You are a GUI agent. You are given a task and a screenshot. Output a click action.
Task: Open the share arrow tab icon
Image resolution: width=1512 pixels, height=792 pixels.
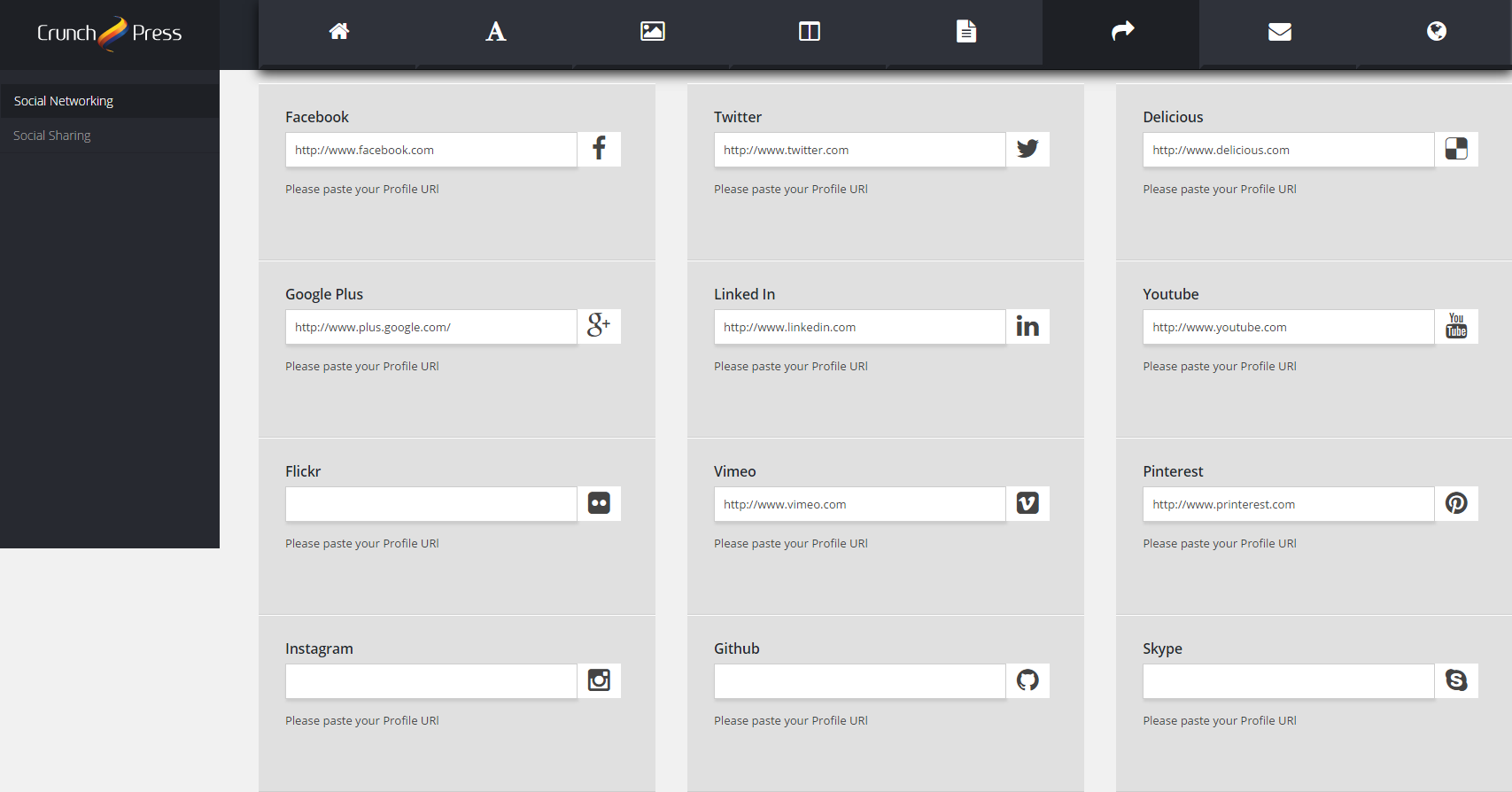[1123, 32]
